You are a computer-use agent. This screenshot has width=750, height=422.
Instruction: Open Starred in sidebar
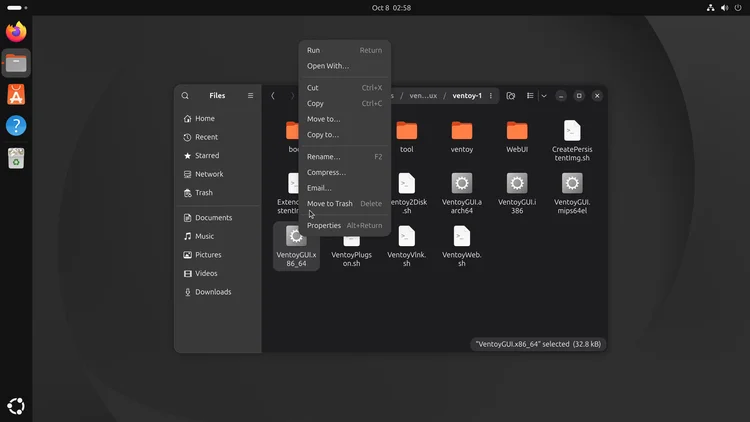coord(218,155)
